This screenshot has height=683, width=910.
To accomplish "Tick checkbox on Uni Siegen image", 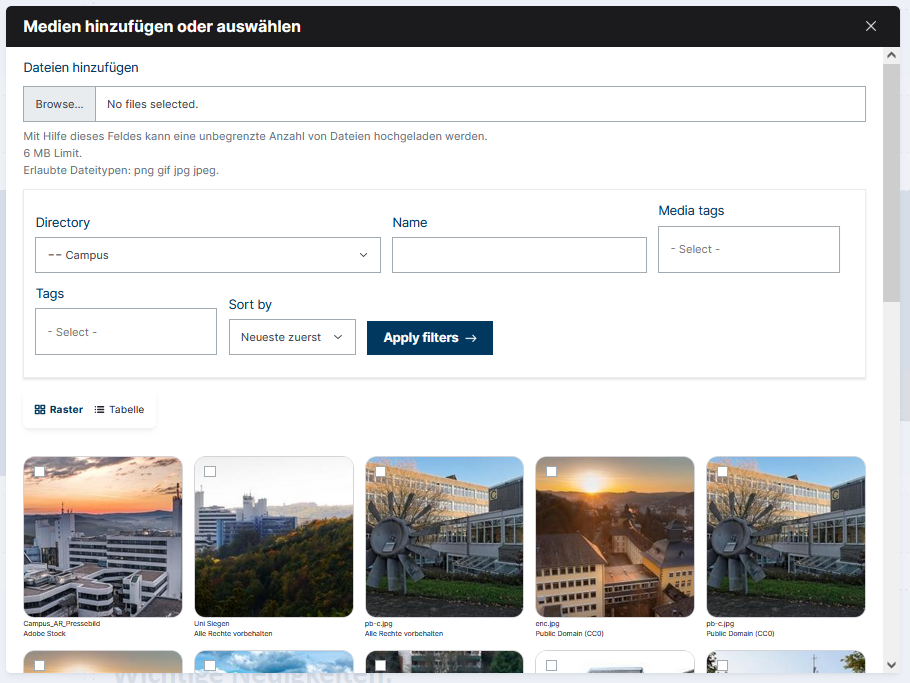I will coord(210,471).
